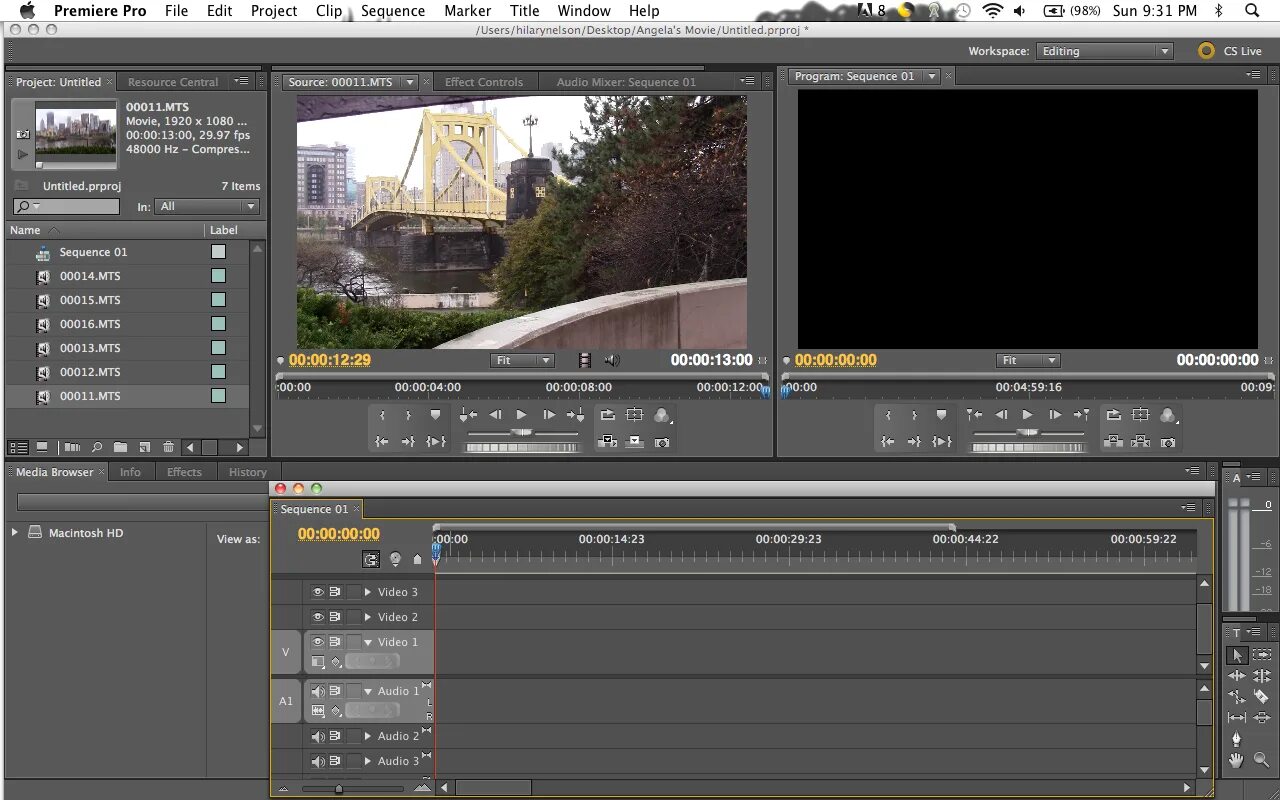Click the label color swatch for 00015.MTS
The height and width of the screenshot is (800, 1280).
(218, 300)
